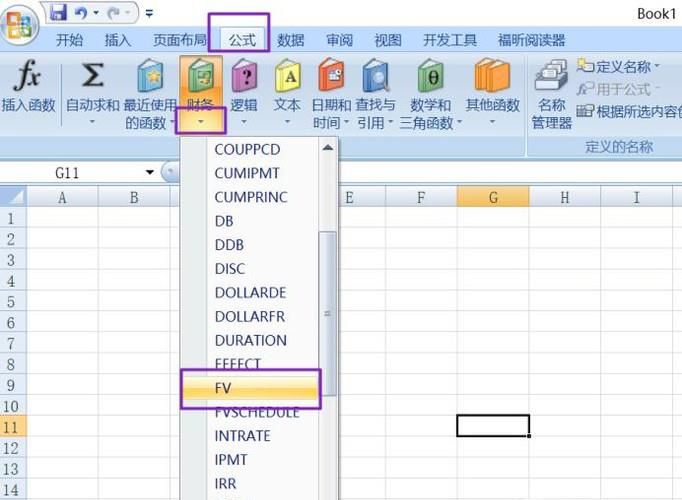Image resolution: width=682 pixels, height=500 pixels.
Task: Select column A header
Action: pyautogui.click(x=62, y=197)
